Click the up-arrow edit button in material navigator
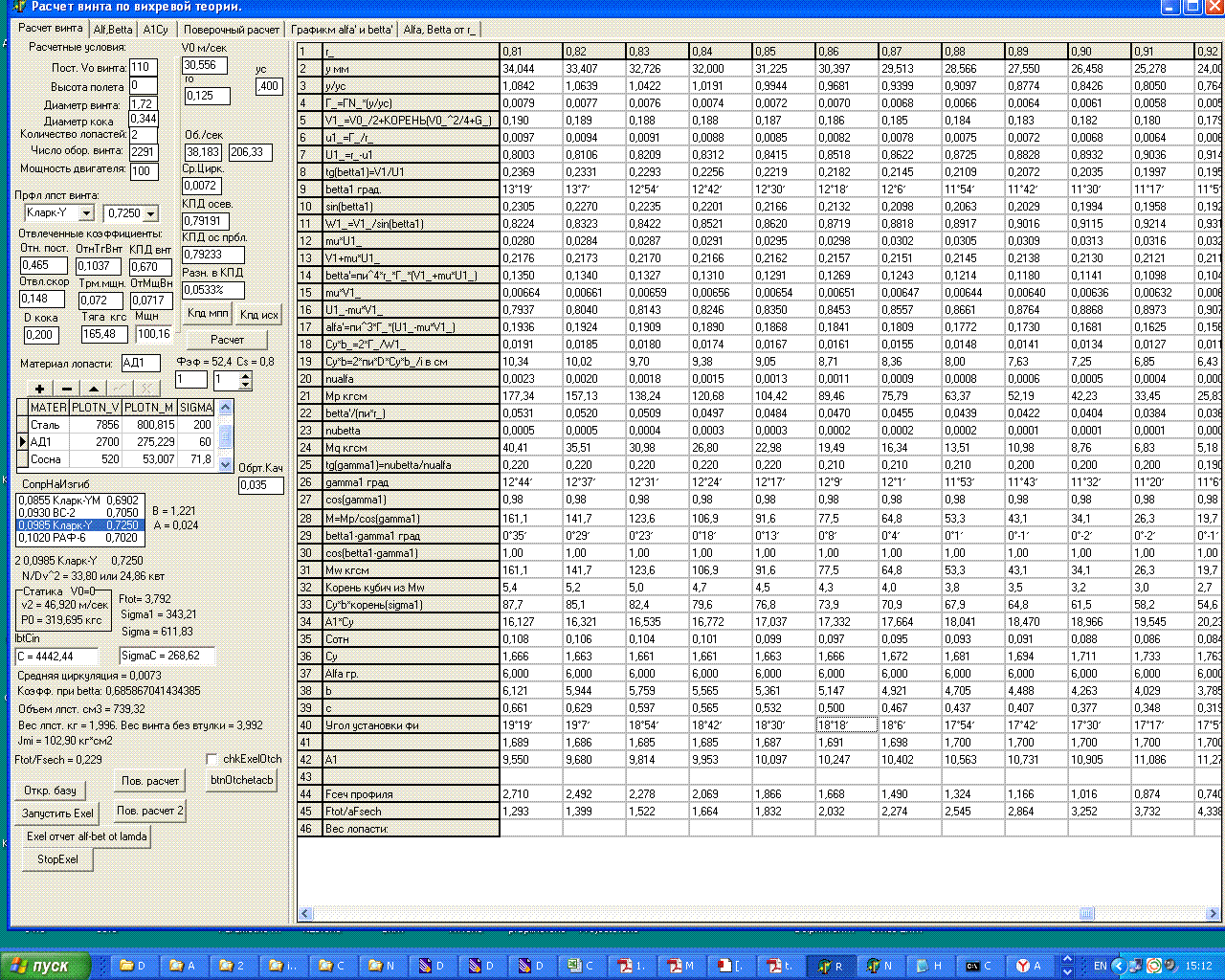Screen dimensions: 1225x980 [93, 389]
